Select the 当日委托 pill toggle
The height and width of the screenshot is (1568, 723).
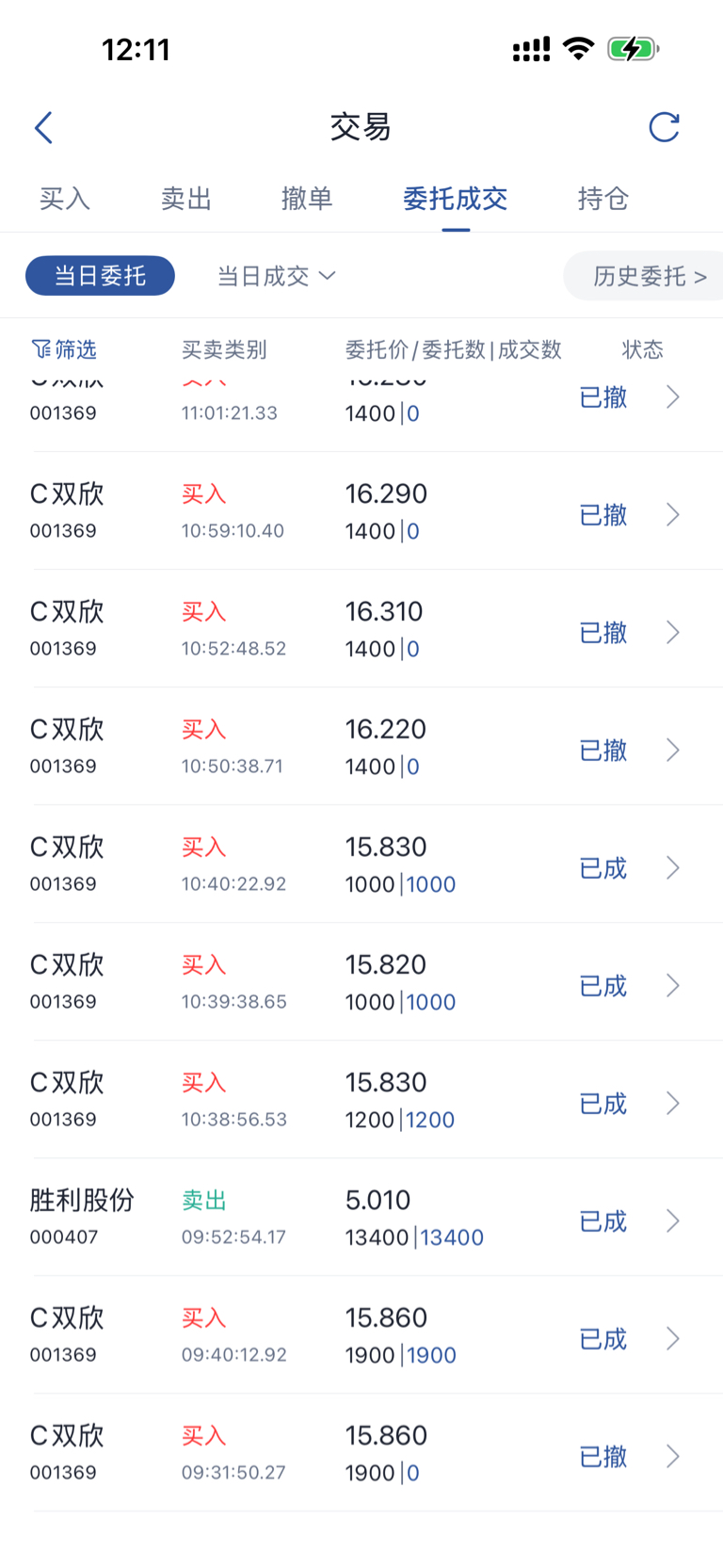(100, 275)
